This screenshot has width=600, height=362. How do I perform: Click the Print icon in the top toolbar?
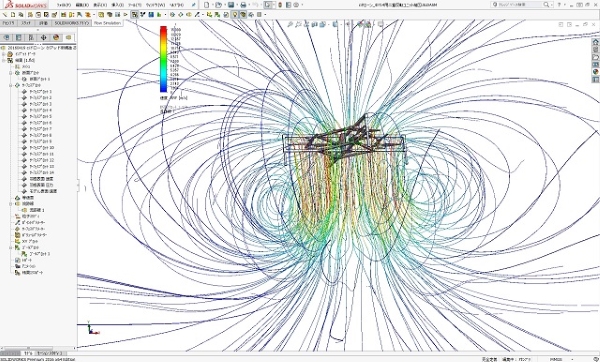click(243, 5)
